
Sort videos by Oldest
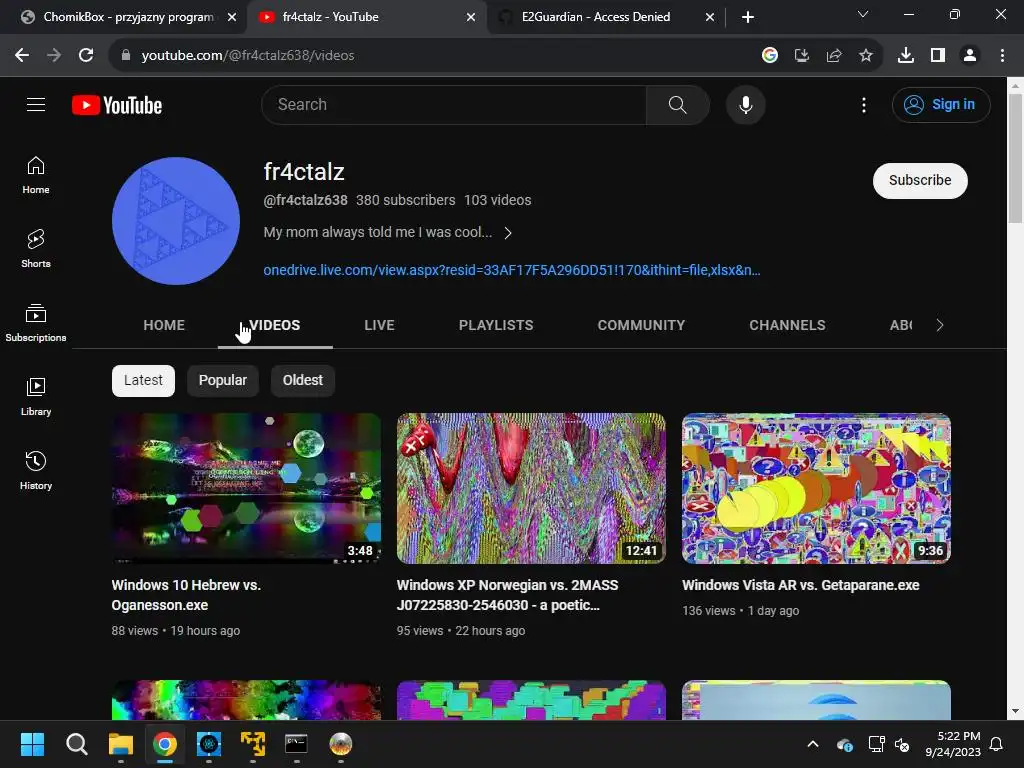pos(302,381)
